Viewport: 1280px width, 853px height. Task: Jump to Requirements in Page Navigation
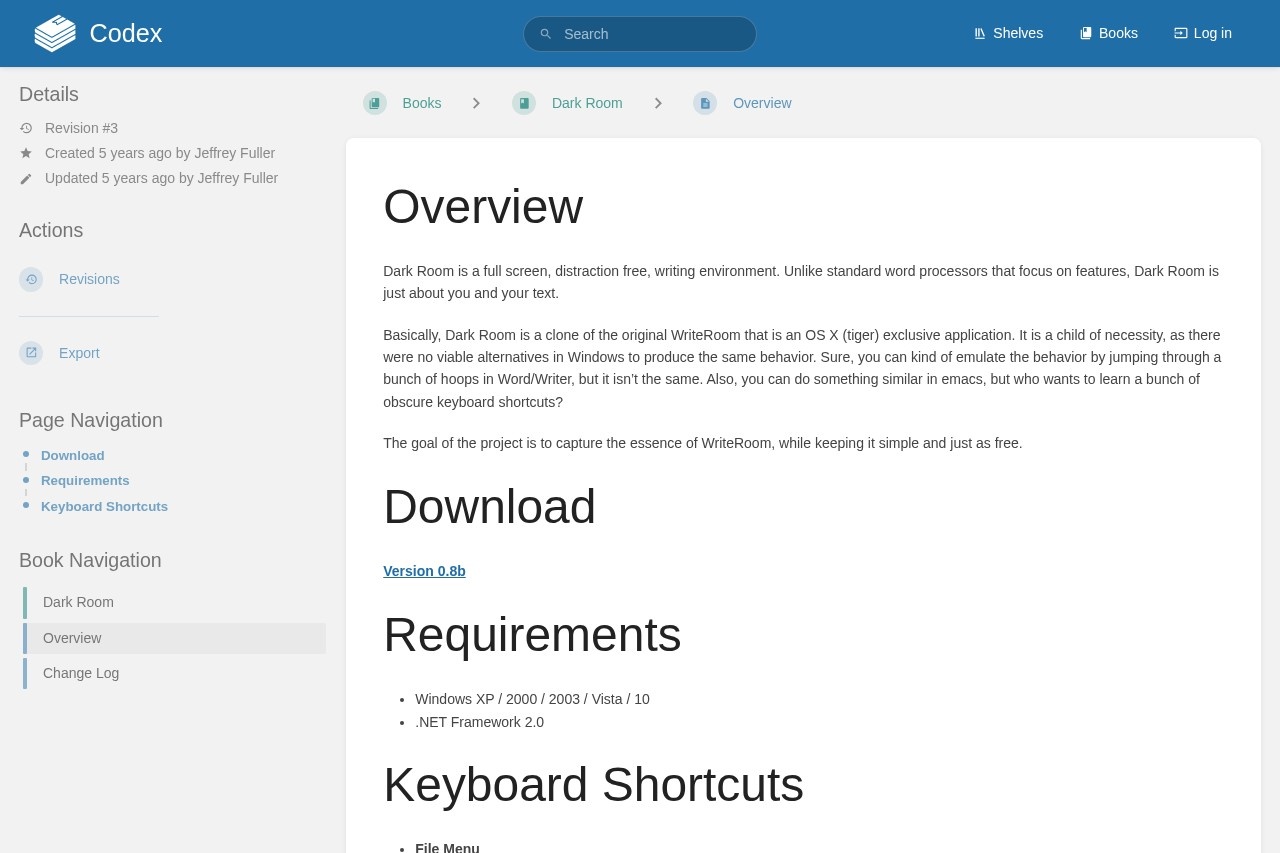point(85,480)
